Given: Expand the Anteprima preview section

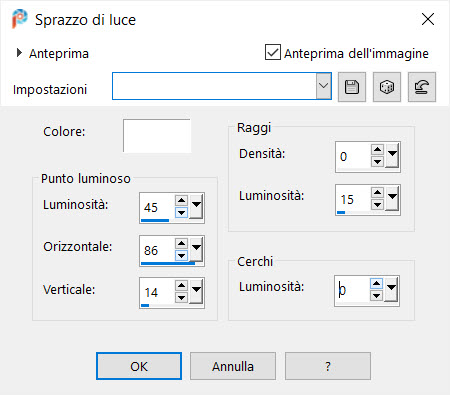Looking at the screenshot, I should tap(19, 53).
